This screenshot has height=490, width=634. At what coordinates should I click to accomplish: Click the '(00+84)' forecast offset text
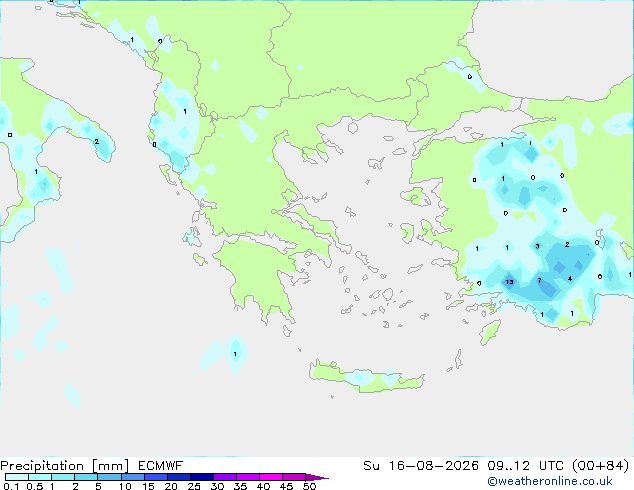(x=601, y=466)
